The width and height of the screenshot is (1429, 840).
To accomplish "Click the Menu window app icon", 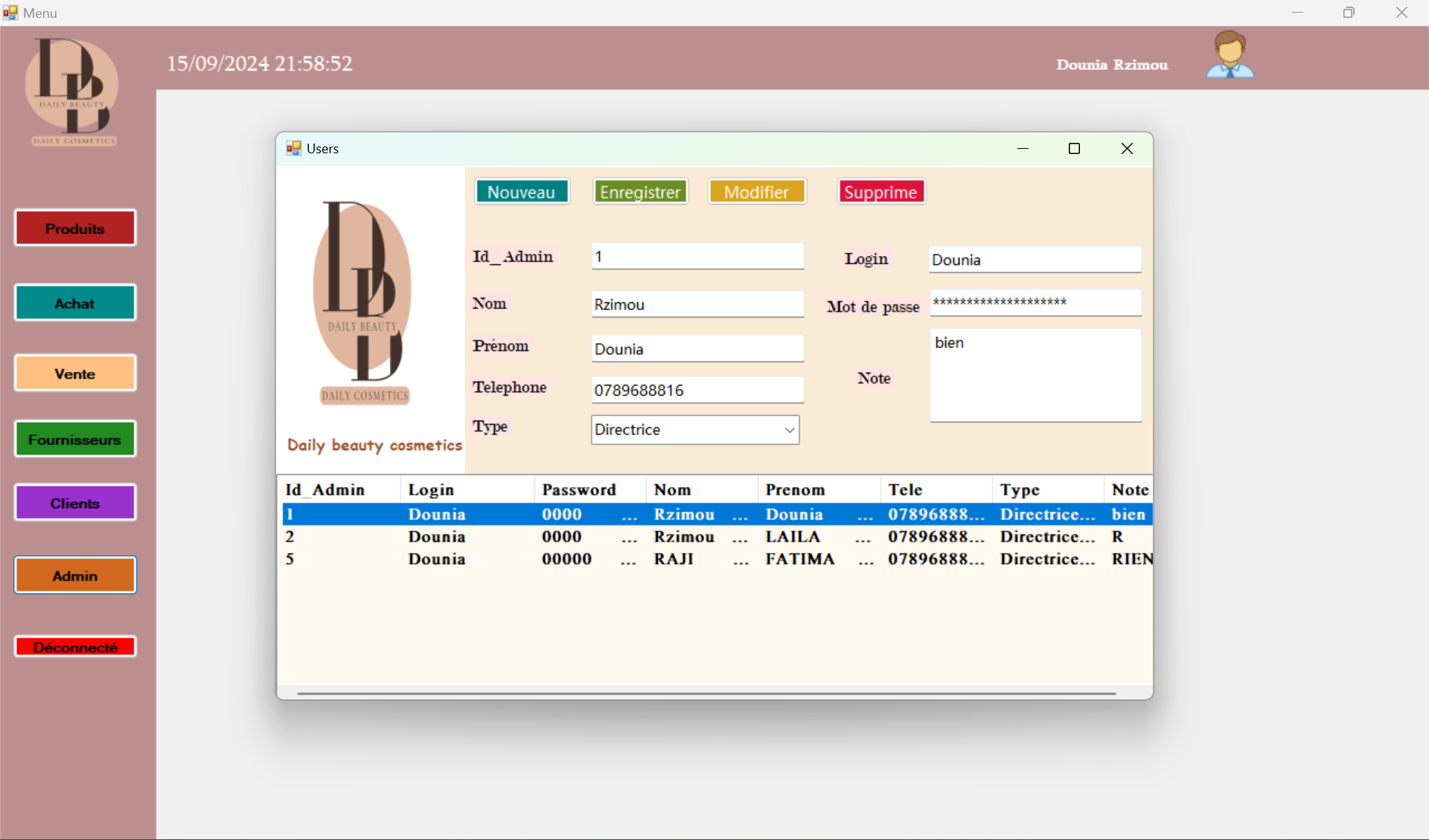I will click(10, 13).
